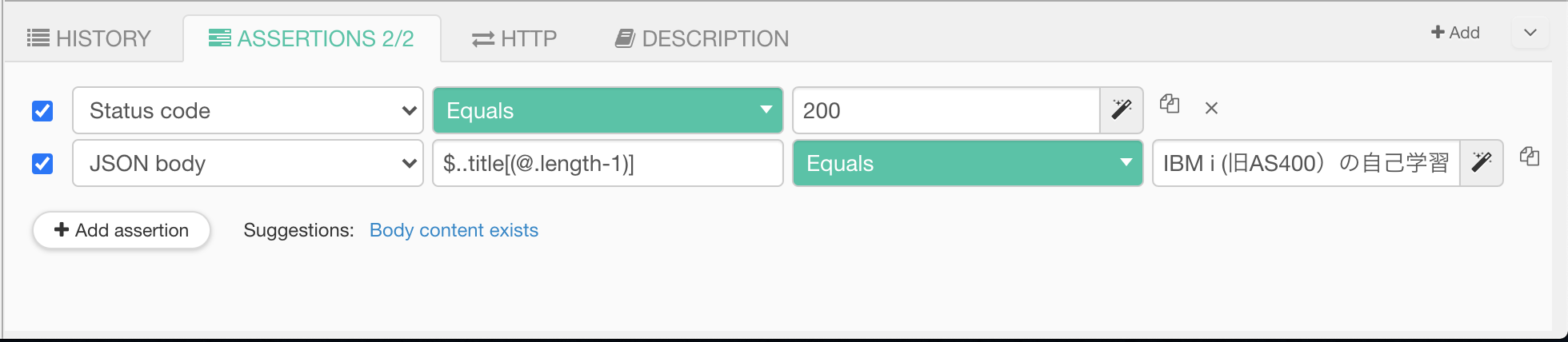Change Equals comparison for Status code
The image size is (1568, 342).
coord(607,110)
